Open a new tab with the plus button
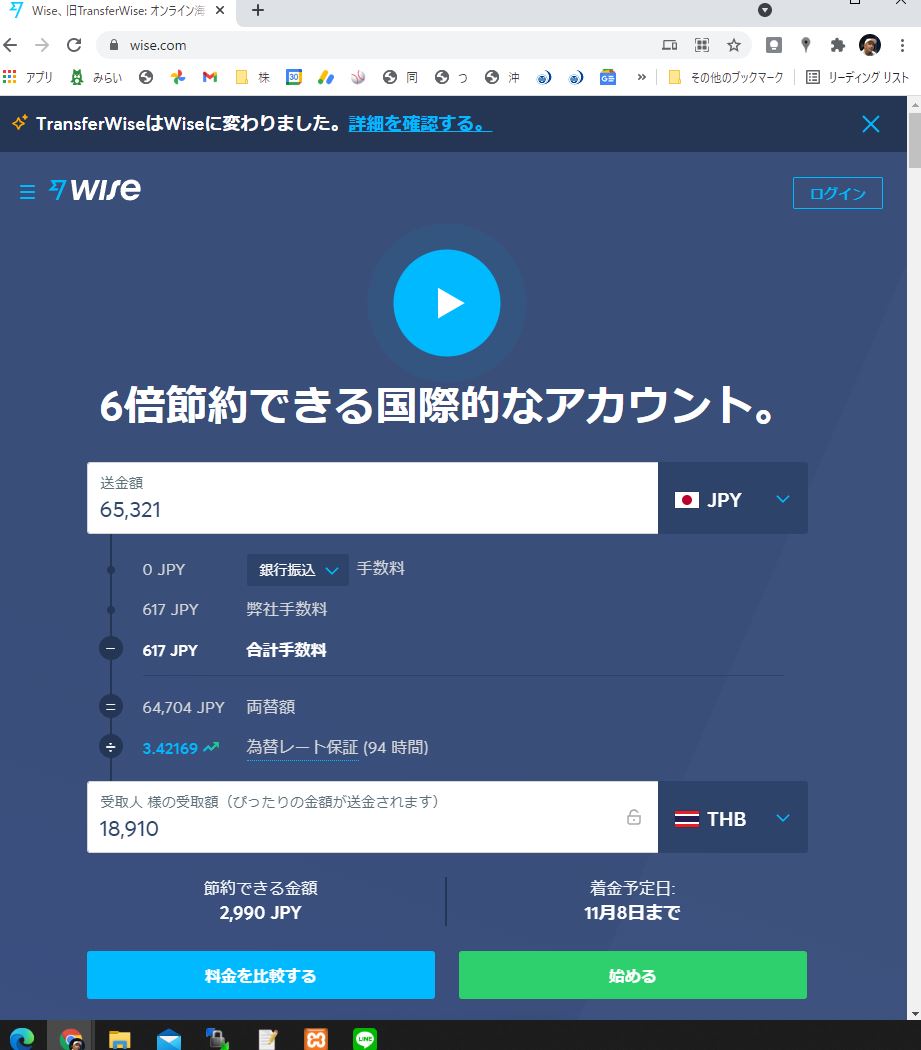 click(x=258, y=10)
